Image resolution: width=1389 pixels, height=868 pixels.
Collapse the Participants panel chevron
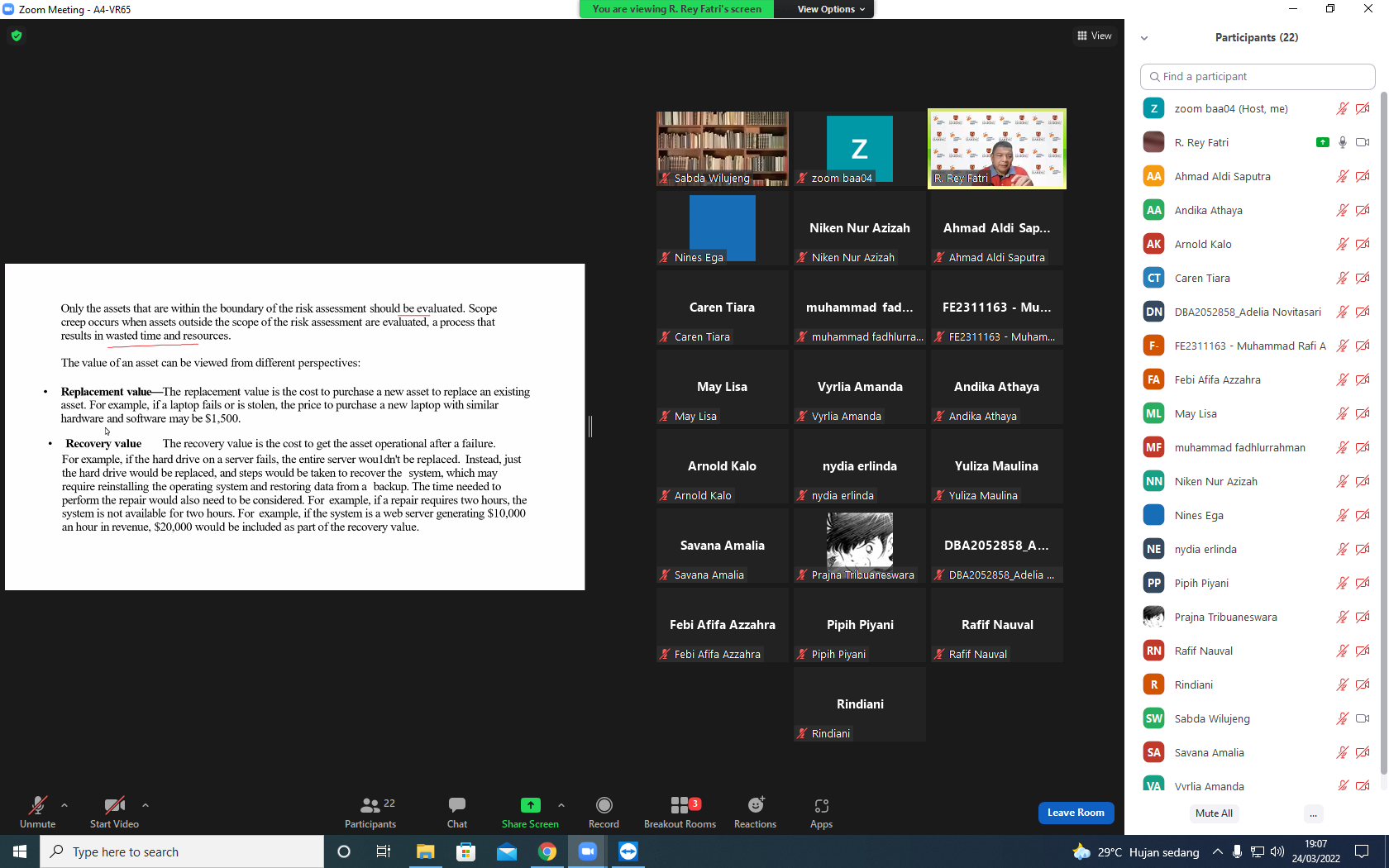1144,38
